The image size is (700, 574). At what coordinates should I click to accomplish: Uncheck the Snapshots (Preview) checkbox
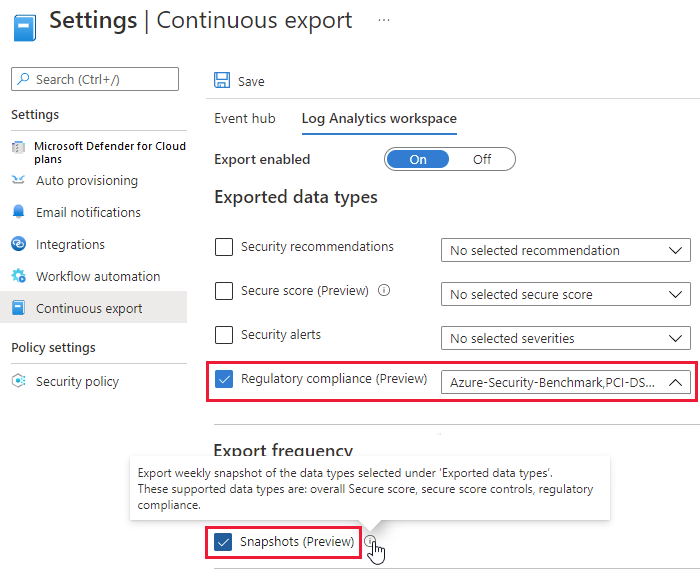(x=224, y=542)
